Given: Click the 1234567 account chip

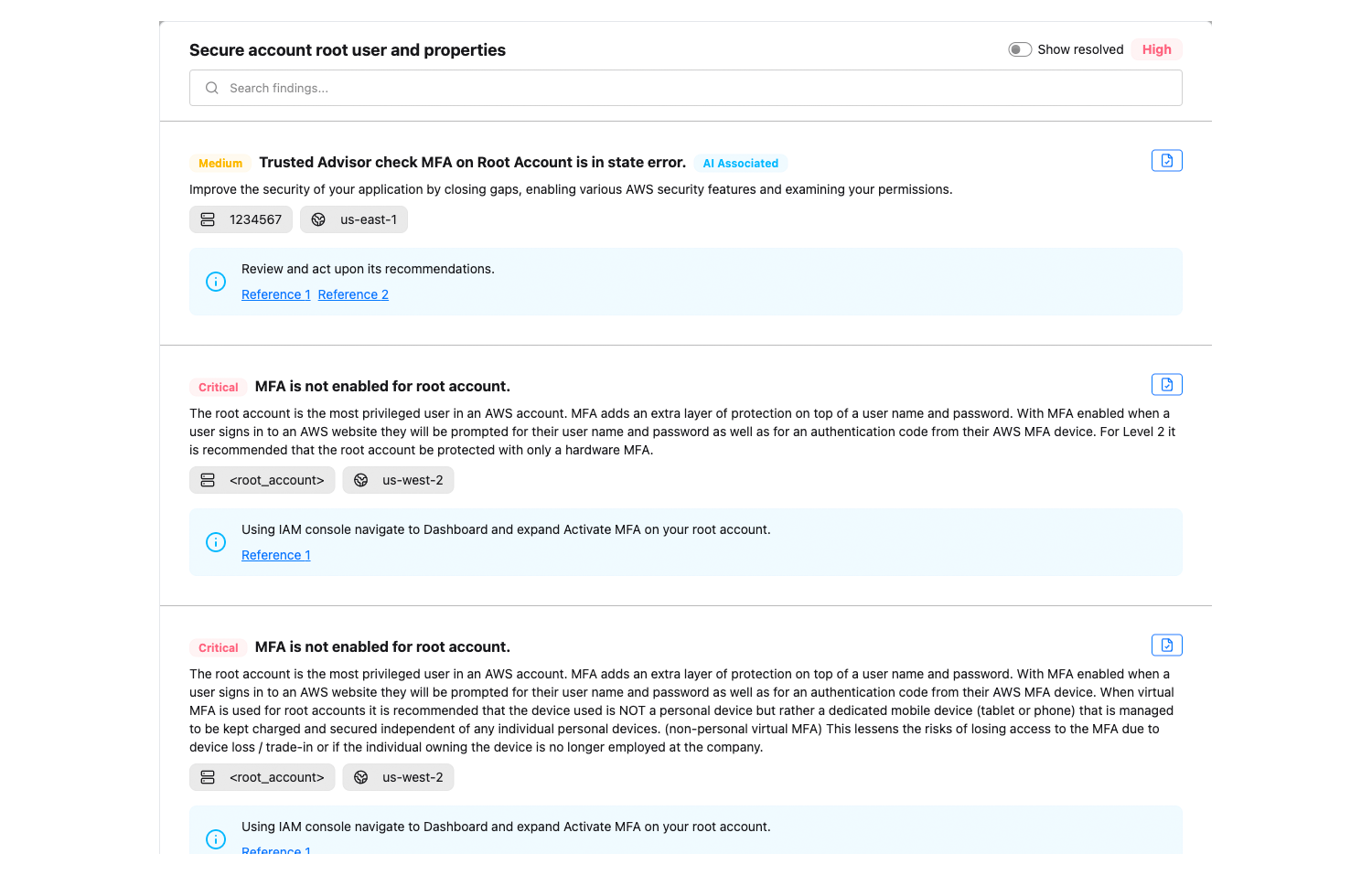Looking at the screenshot, I should click(x=241, y=219).
